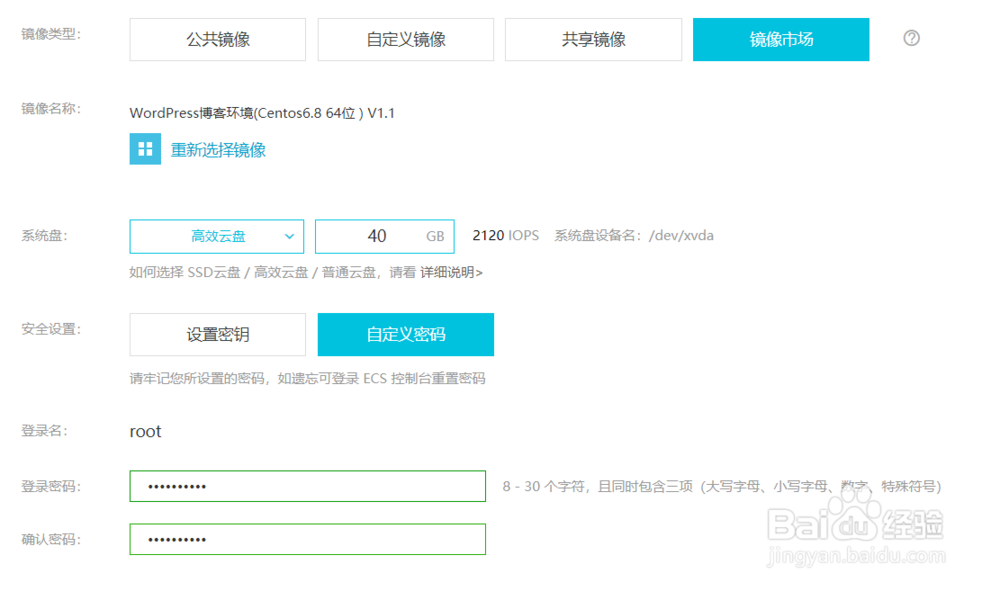
Task: Choose the 设置密钥 security option
Action: click(217, 335)
